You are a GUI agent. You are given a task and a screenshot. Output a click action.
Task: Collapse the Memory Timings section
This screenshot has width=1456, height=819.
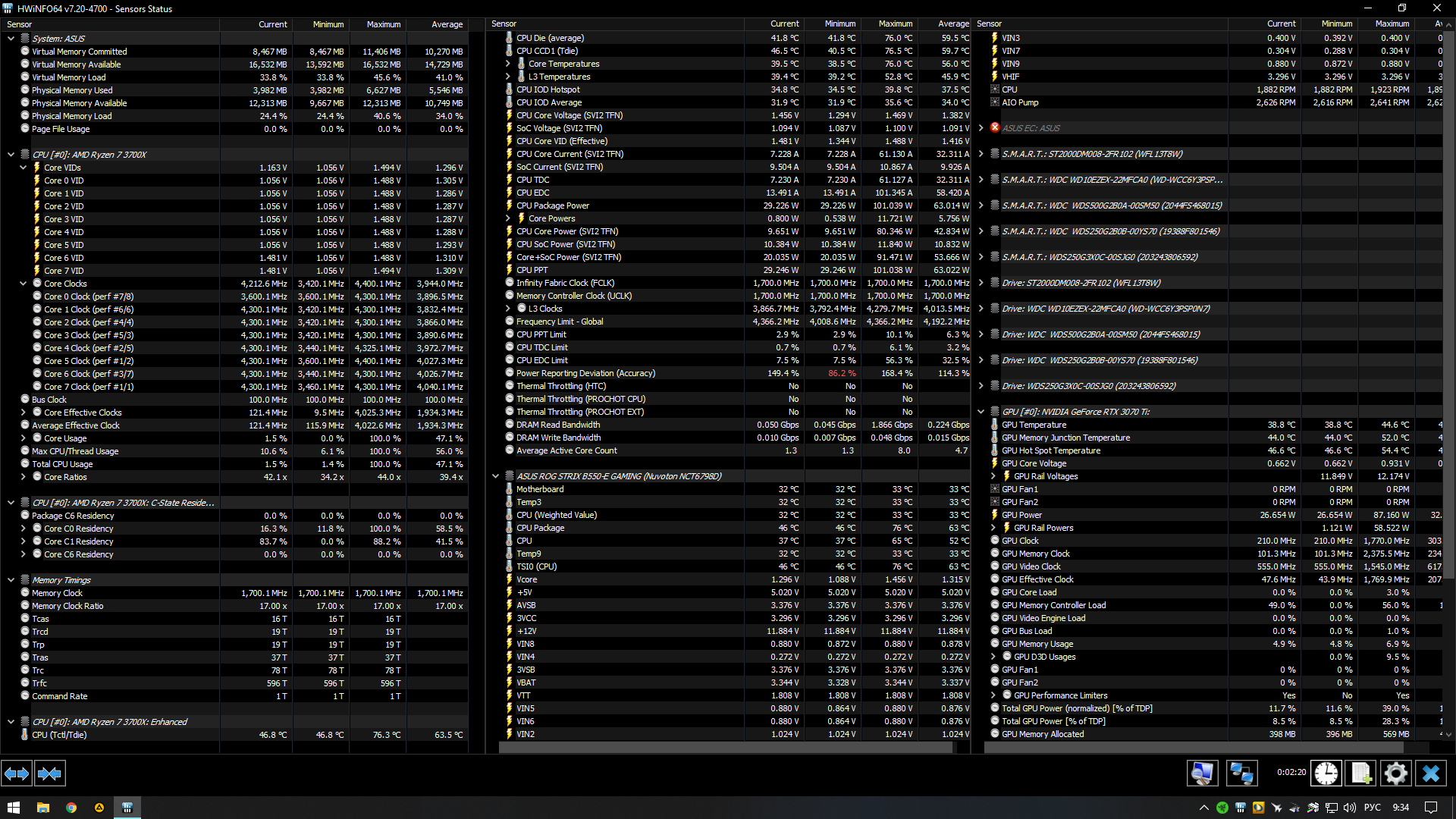click(x=11, y=580)
